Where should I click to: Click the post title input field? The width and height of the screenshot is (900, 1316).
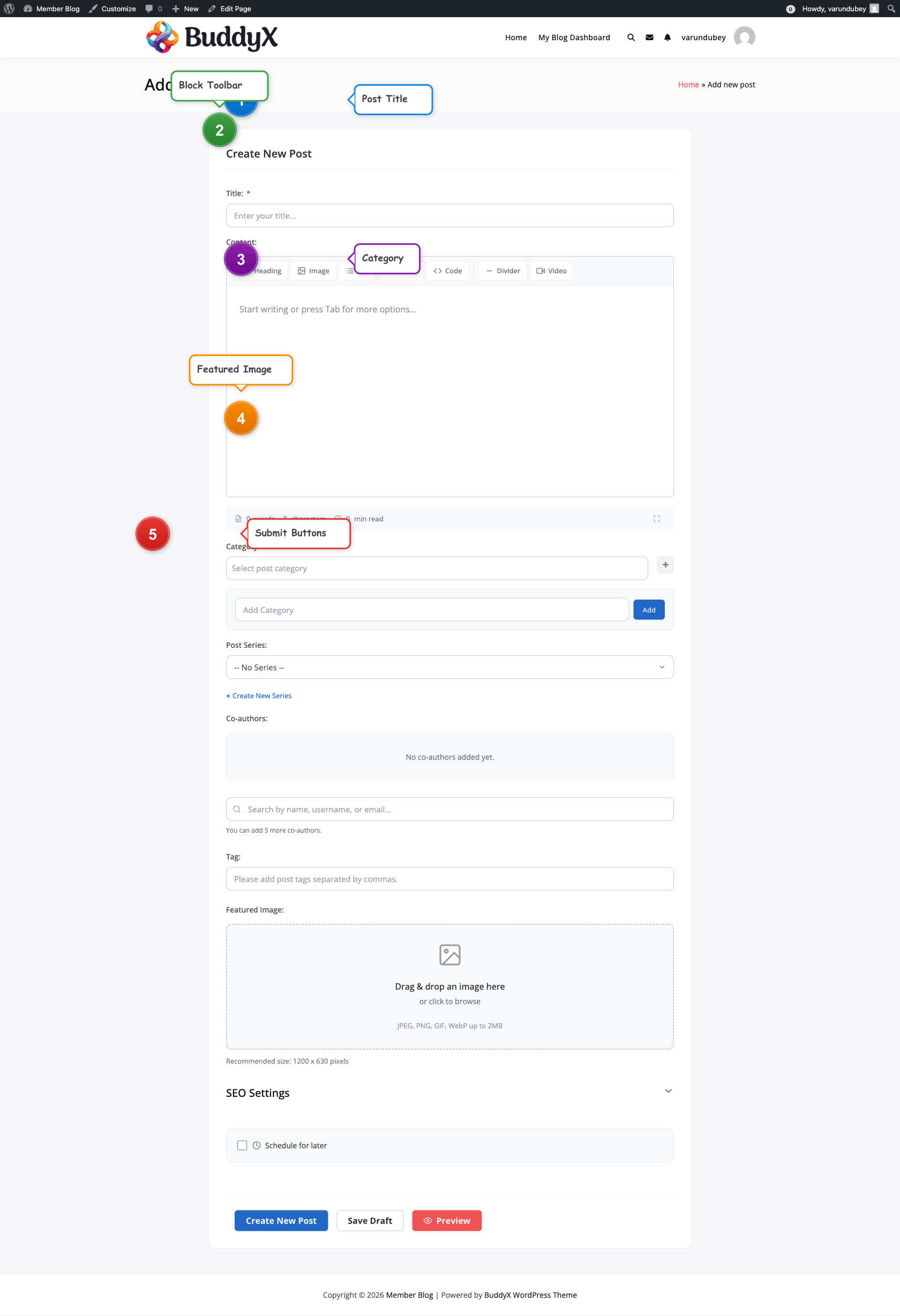pyautogui.click(x=449, y=215)
